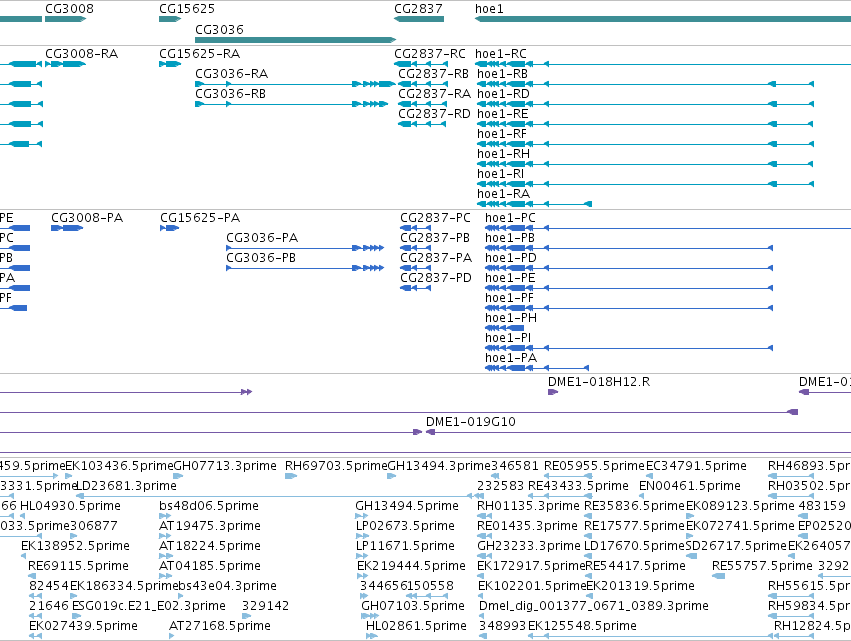Click EST Dmel_dig_001377_0671_0389.3prime
This screenshot has height=641, width=851.
(x=481, y=616)
